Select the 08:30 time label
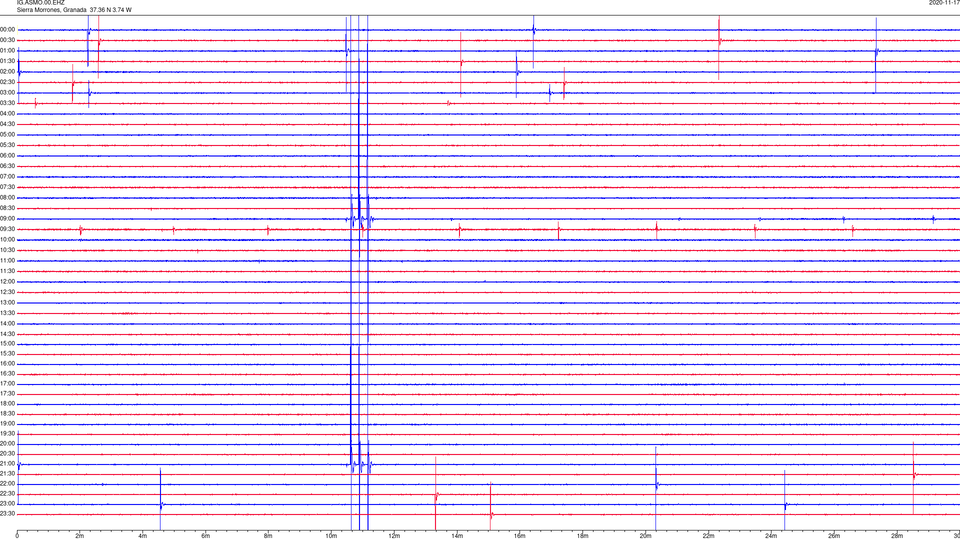This screenshot has width=960, height=540. click(8, 208)
